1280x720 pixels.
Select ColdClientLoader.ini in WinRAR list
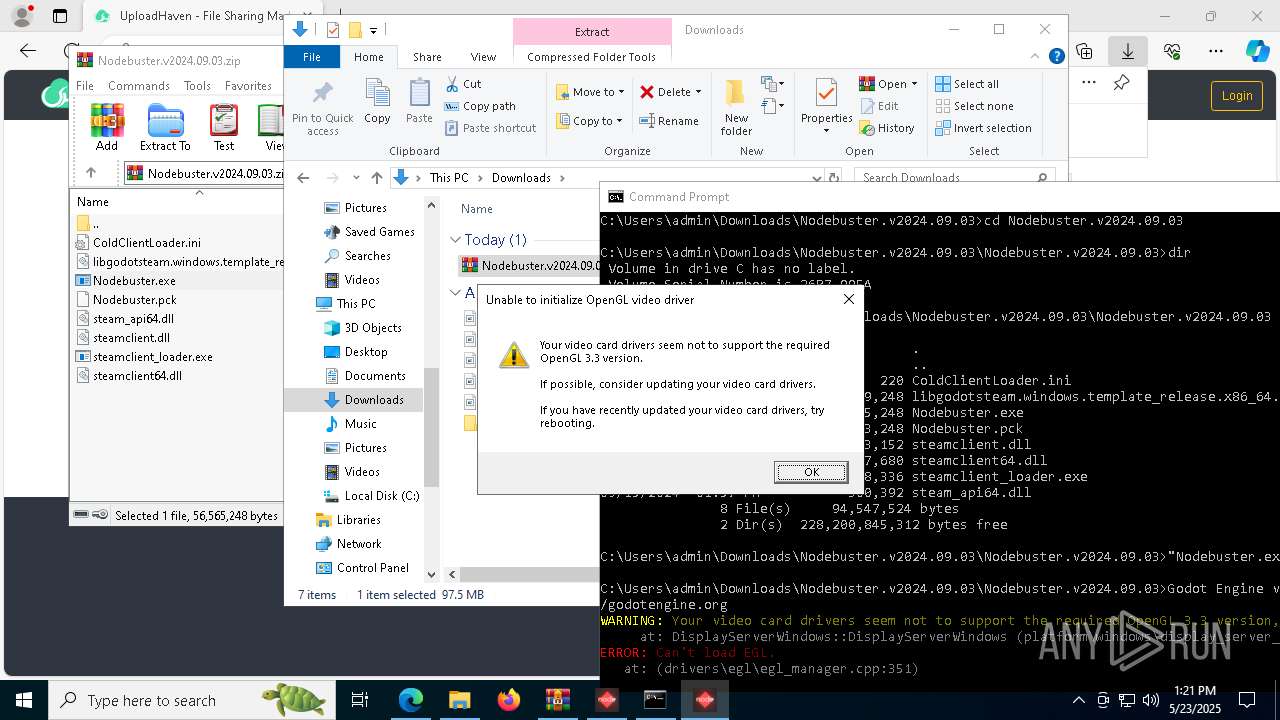146,243
